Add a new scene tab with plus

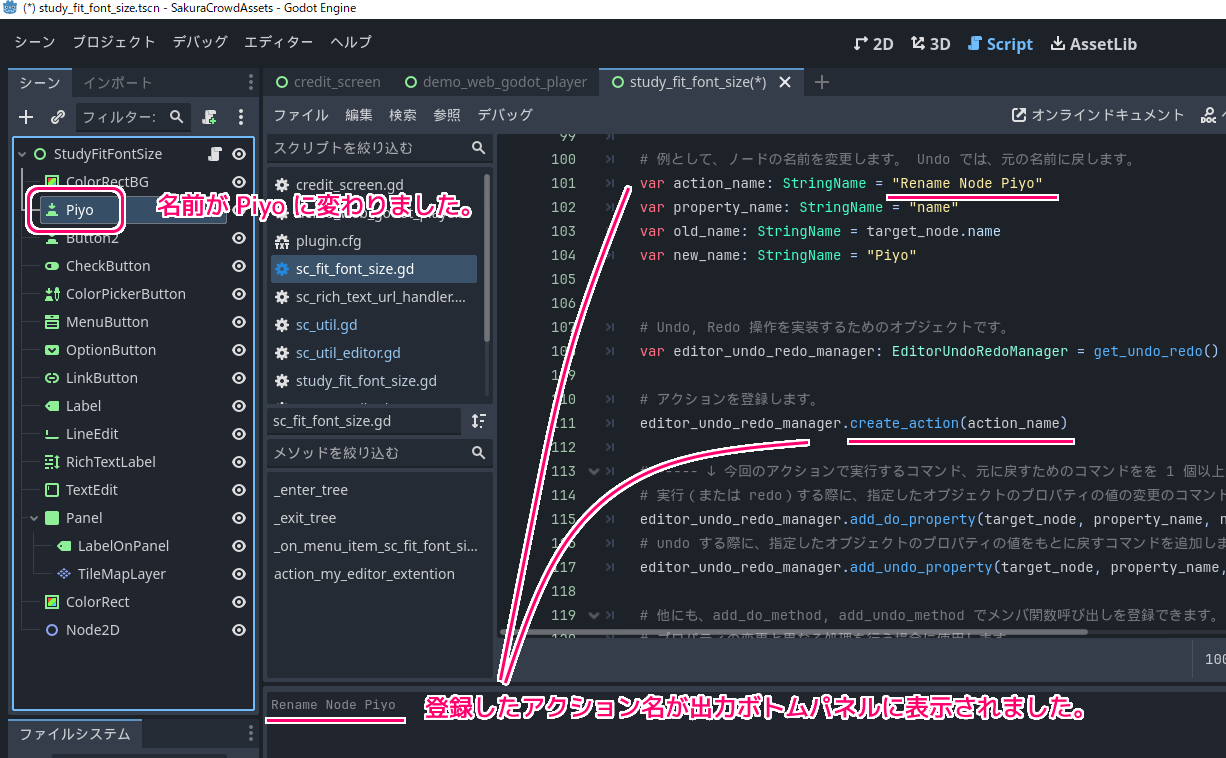pyautogui.click(x=822, y=82)
